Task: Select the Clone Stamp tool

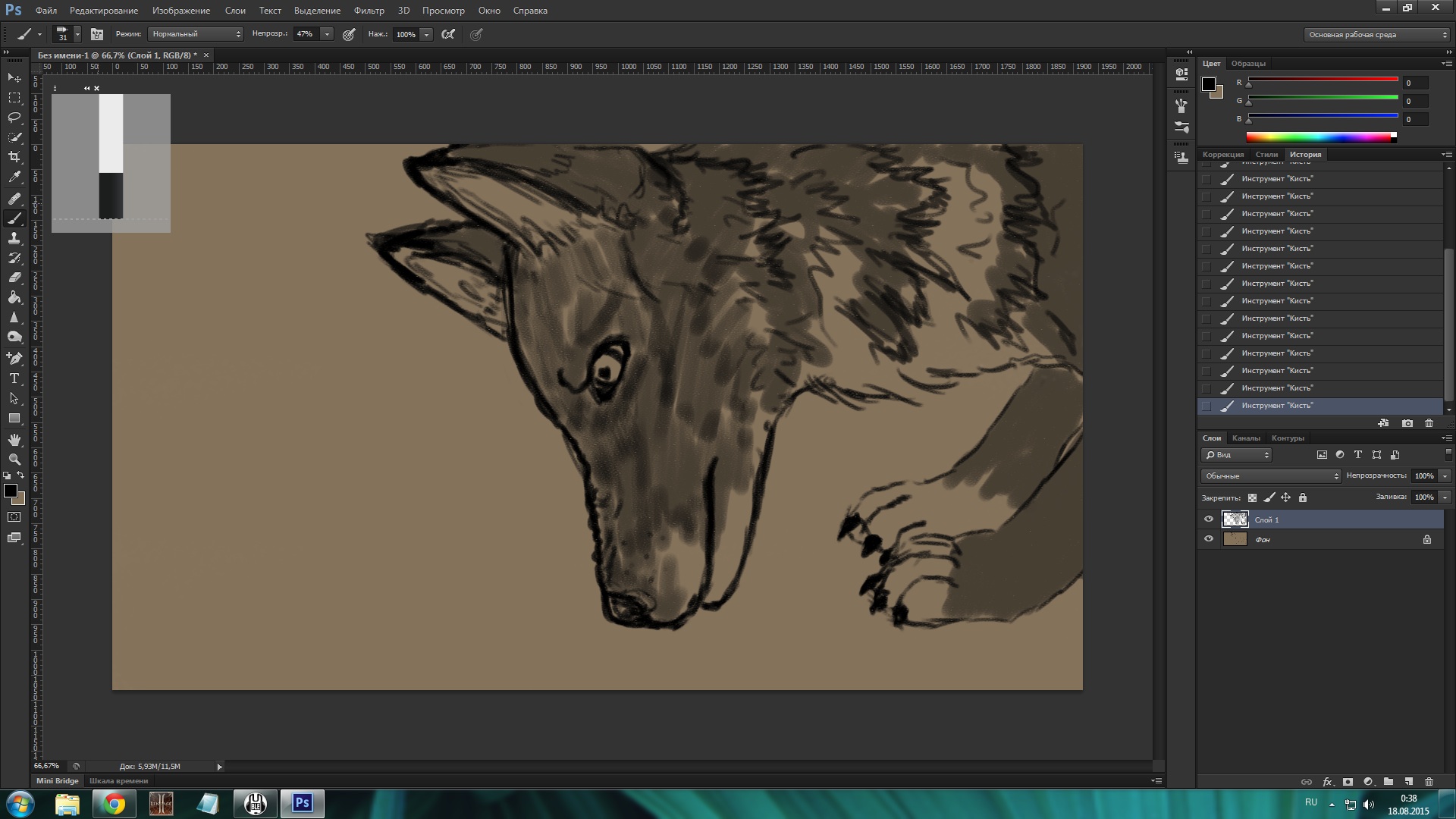Action: click(14, 238)
